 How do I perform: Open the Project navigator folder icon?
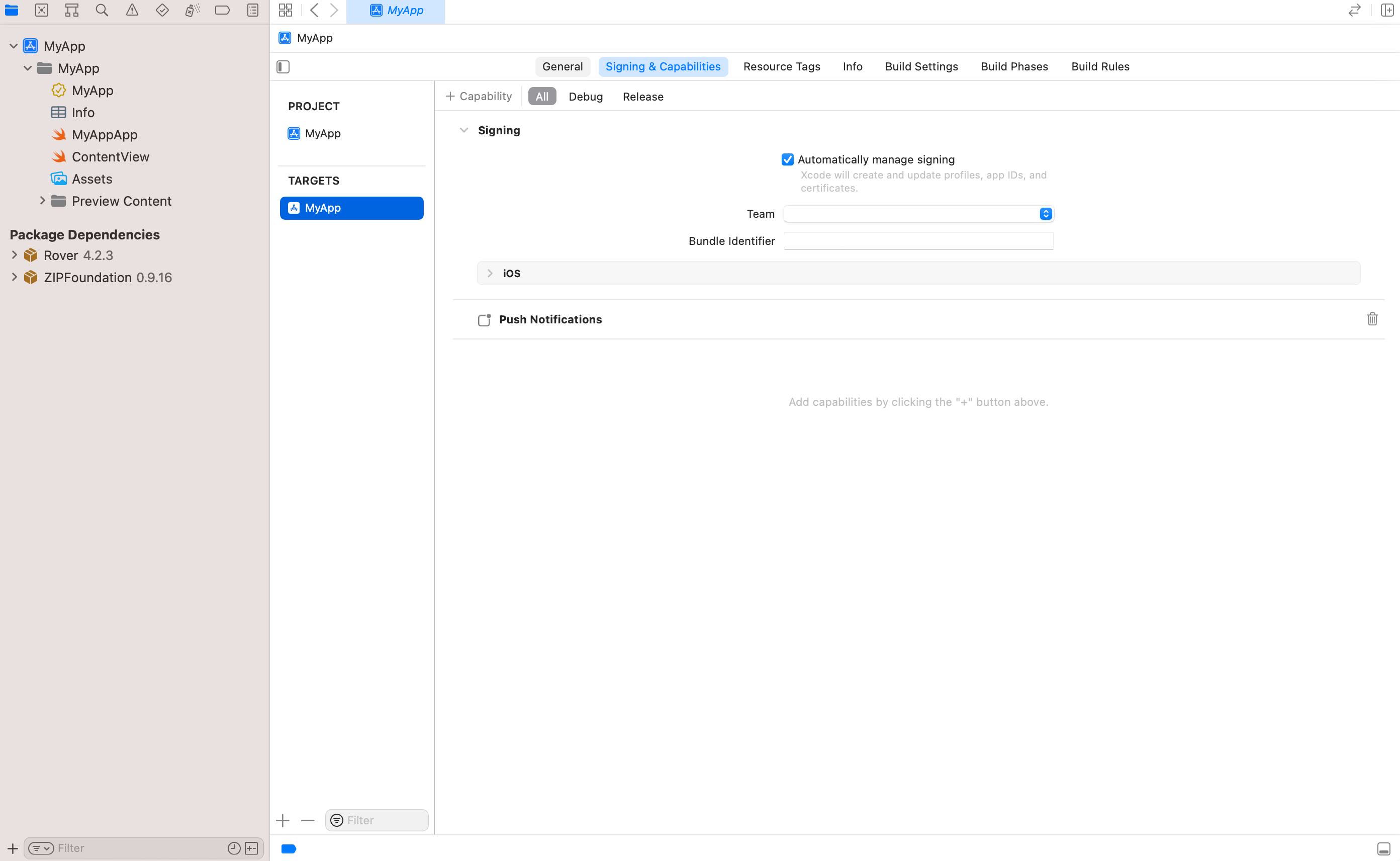pyautogui.click(x=12, y=10)
